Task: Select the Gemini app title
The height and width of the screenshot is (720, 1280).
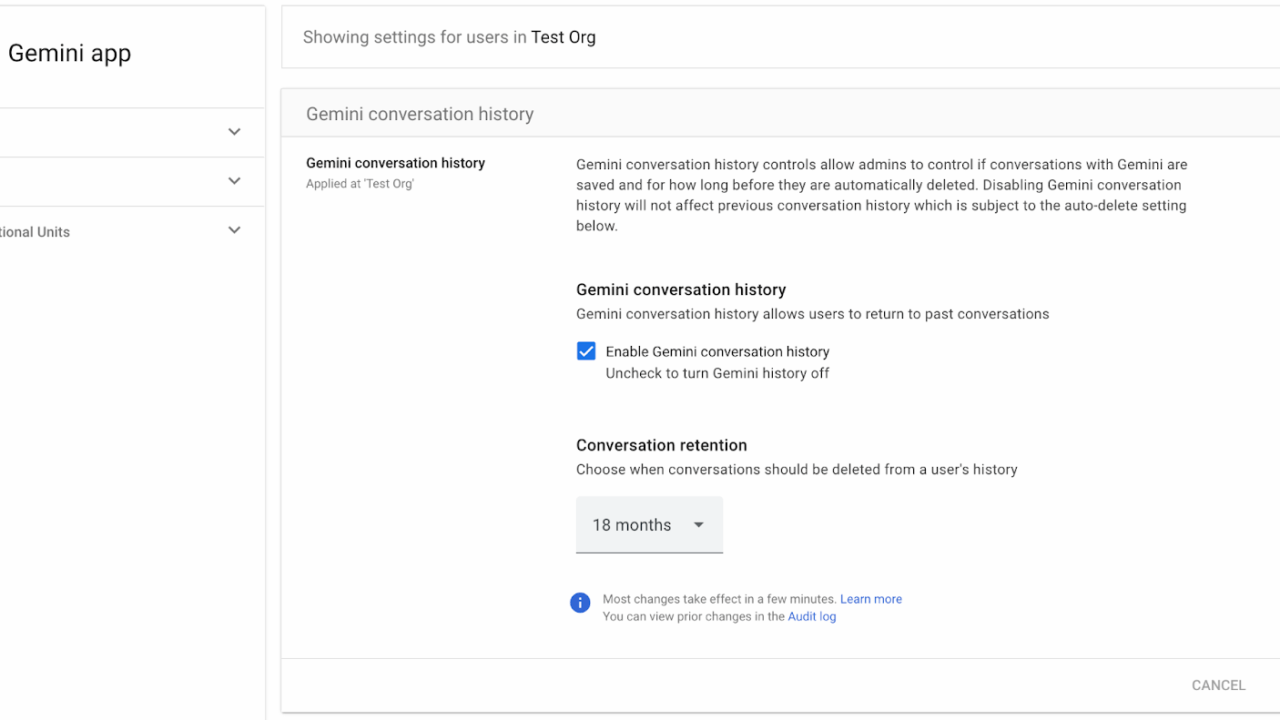Action: (69, 53)
